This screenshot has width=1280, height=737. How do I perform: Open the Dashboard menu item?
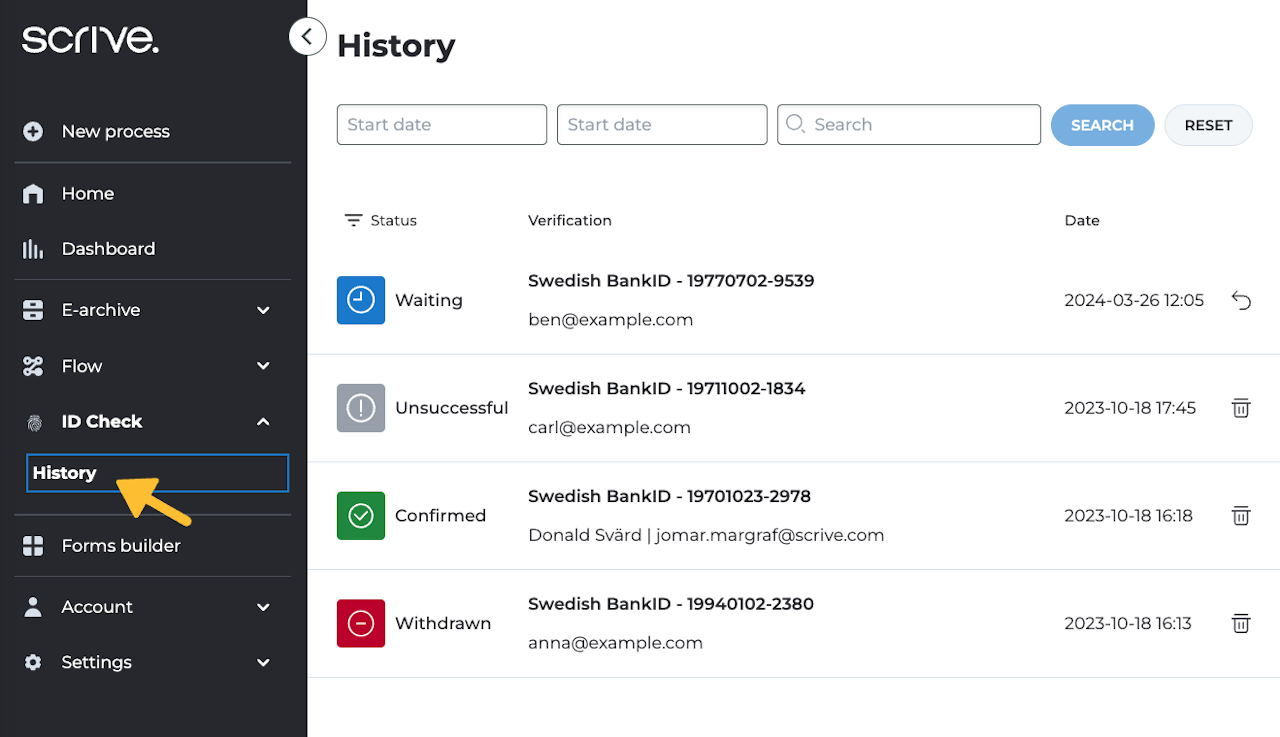[x=108, y=249]
